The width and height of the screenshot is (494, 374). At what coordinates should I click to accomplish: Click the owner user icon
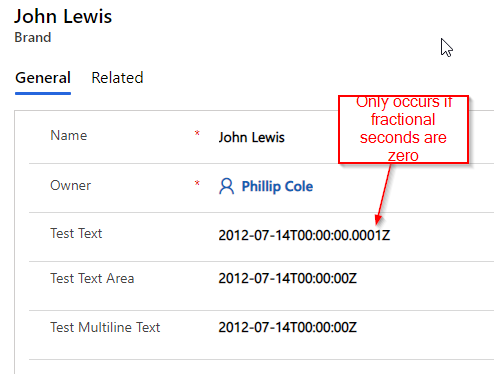click(227, 186)
